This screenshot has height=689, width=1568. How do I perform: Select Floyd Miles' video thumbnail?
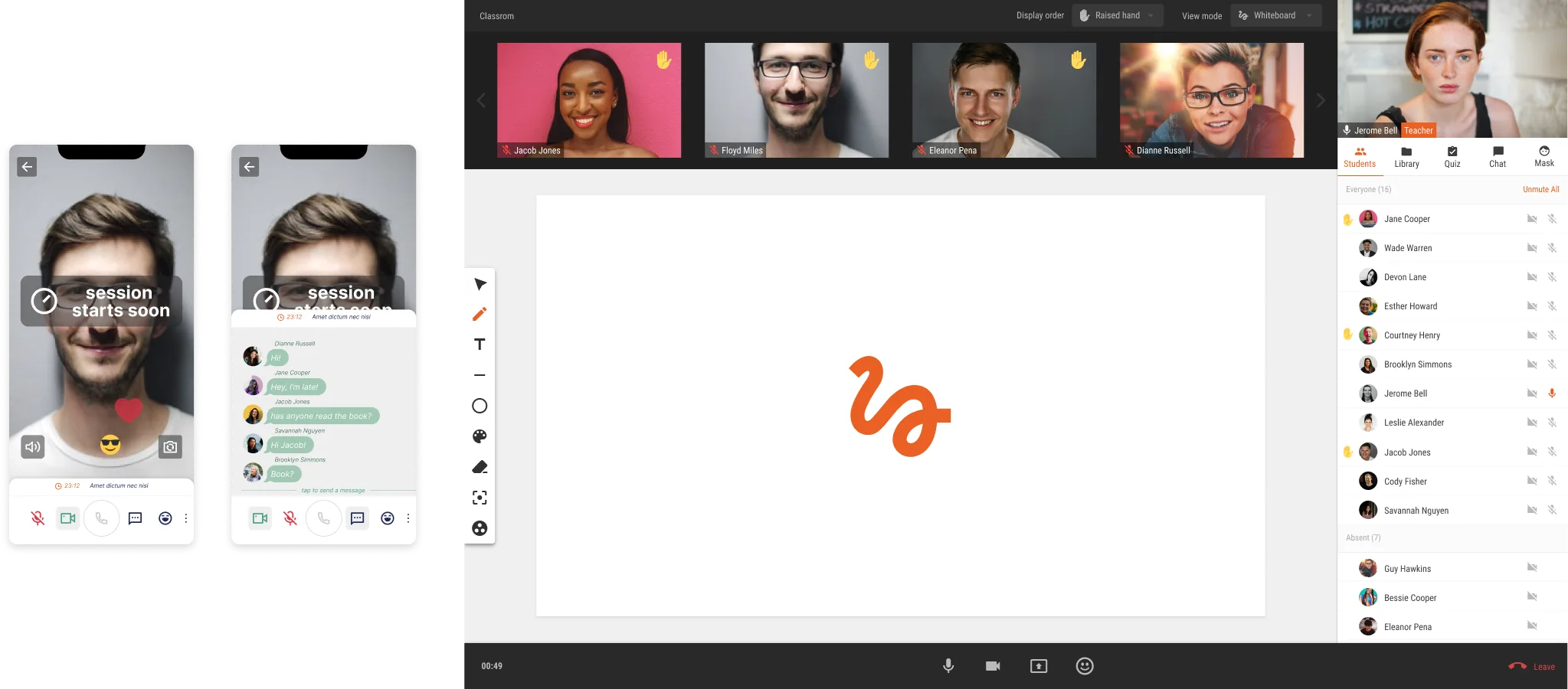[797, 100]
